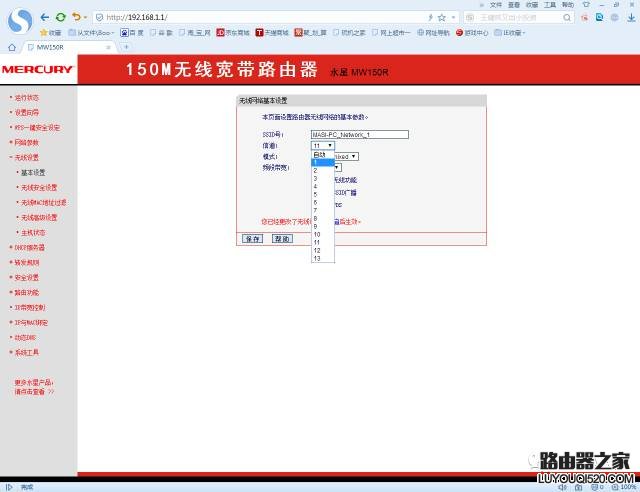Click the download arrow icon at top right

[x=631, y=17]
